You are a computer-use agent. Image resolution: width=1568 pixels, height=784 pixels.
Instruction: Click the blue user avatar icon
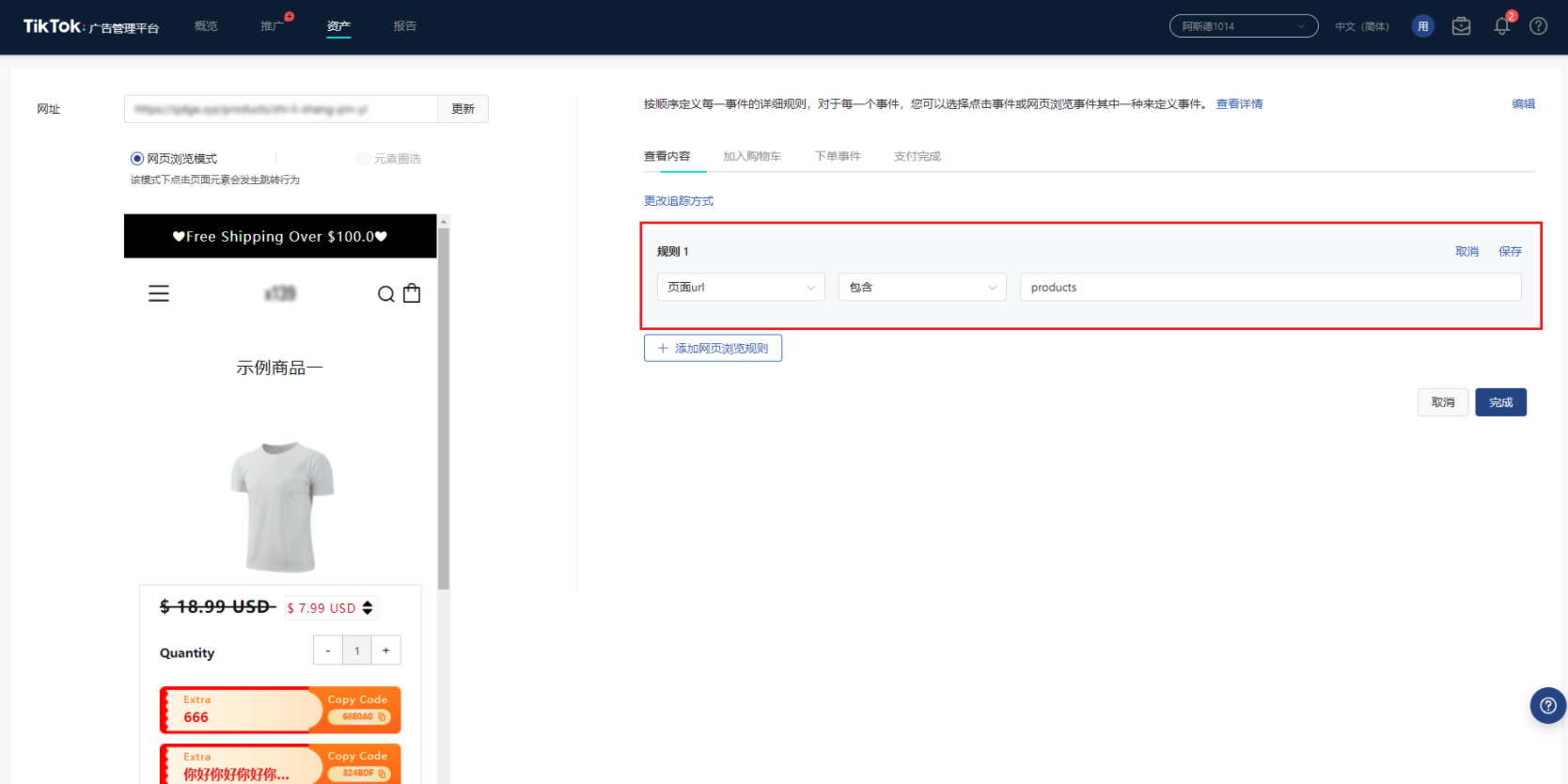pos(1422,26)
